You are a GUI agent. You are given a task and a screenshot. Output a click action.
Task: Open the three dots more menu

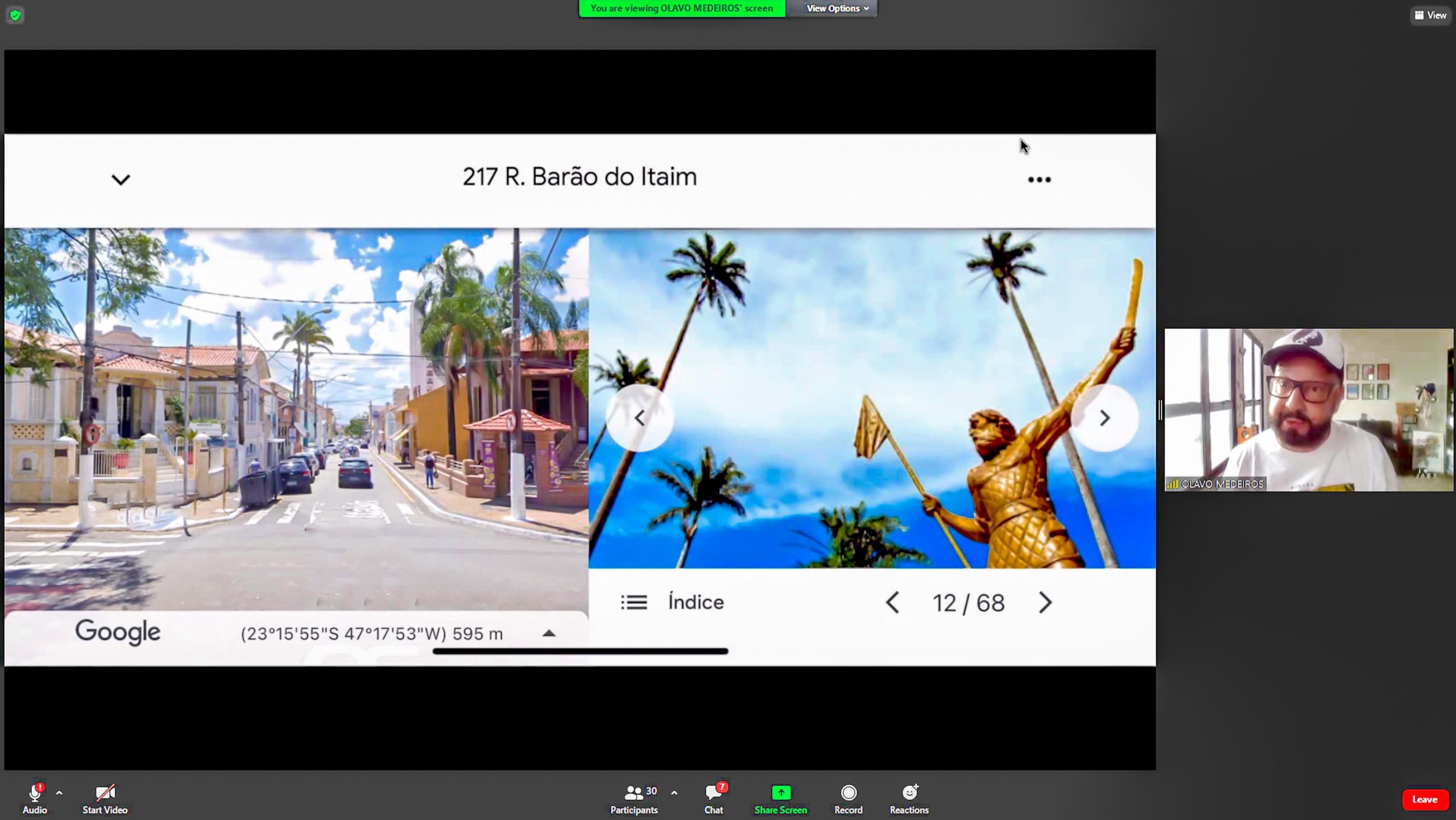pyautogui.click(x=1039, y=180)
